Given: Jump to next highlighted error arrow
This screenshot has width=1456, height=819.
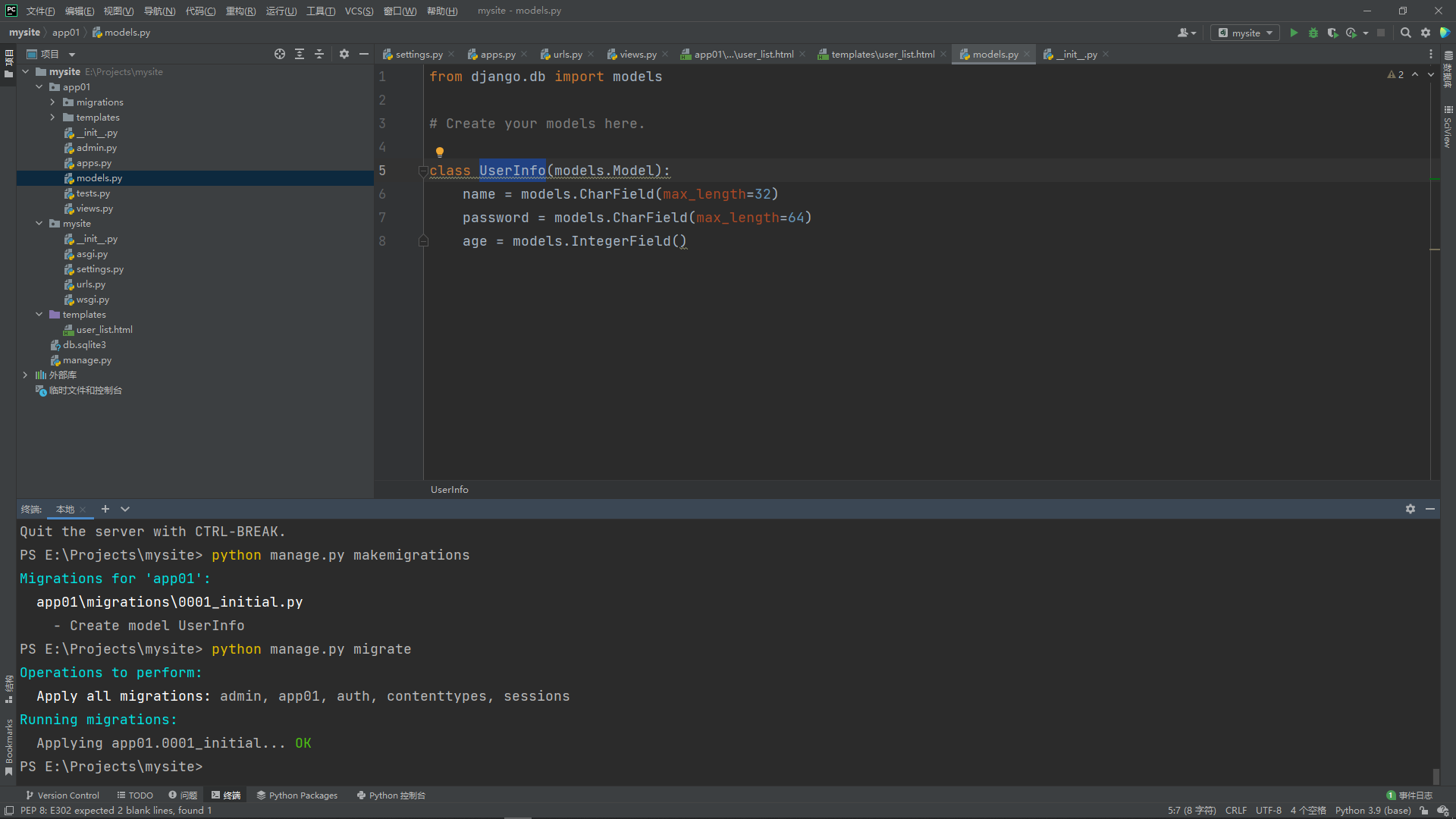Looking at the screenshot, I should pyautogui.click(x=1431, y=74).
